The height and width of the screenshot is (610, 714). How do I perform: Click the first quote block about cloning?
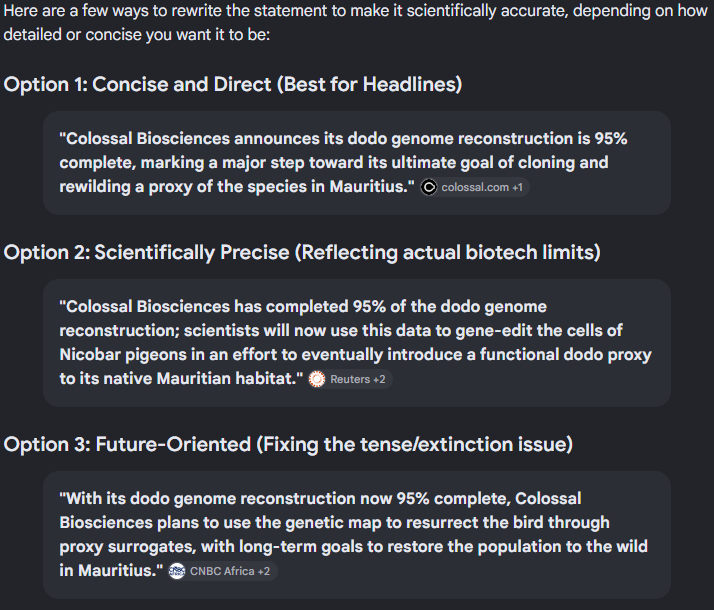pos(357,163)
